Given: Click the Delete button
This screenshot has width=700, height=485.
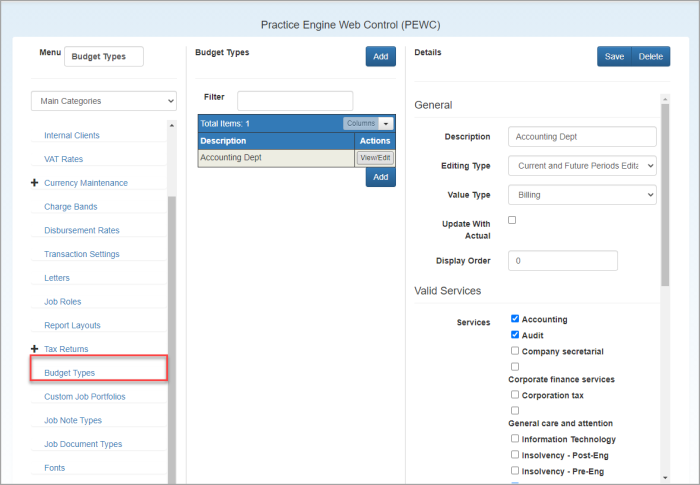Looking at the screenshot, I should (651, 57).
